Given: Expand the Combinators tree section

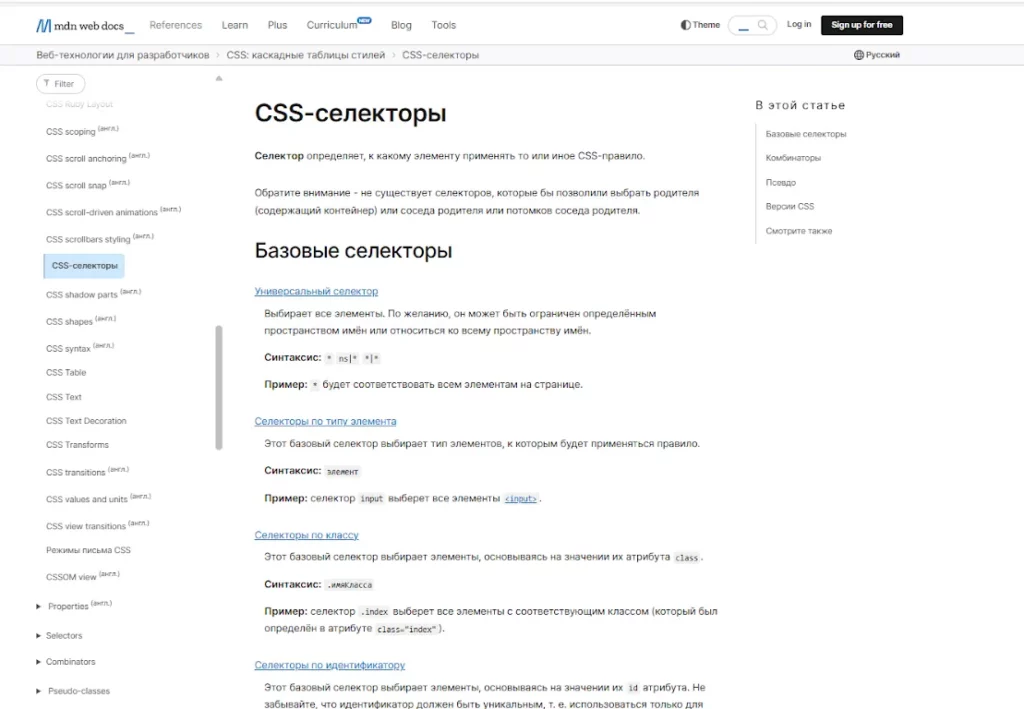Looking at the screenshot, I should pyautogui.click(x=39, y=661).
